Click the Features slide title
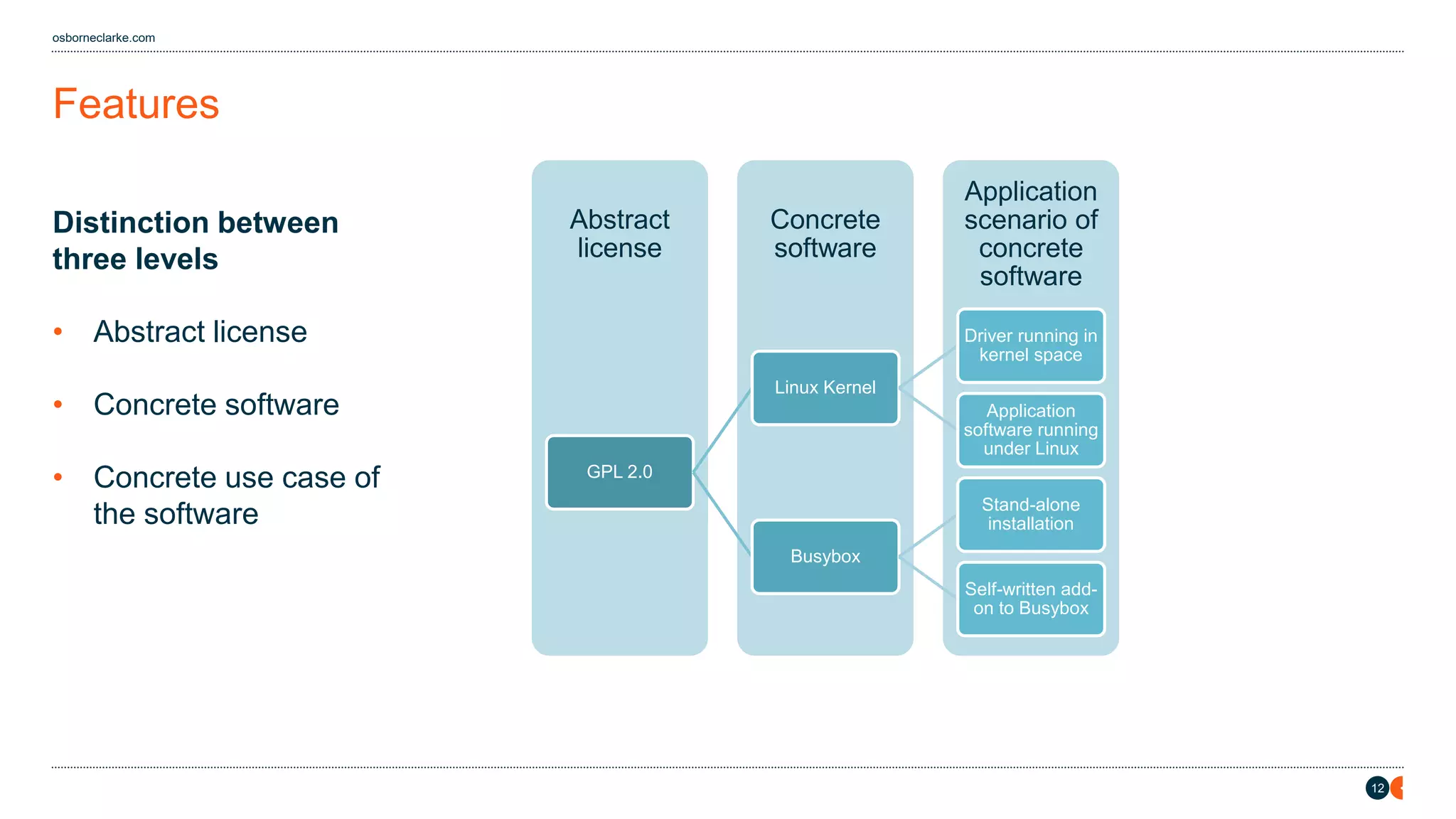 tap(136, 104)
